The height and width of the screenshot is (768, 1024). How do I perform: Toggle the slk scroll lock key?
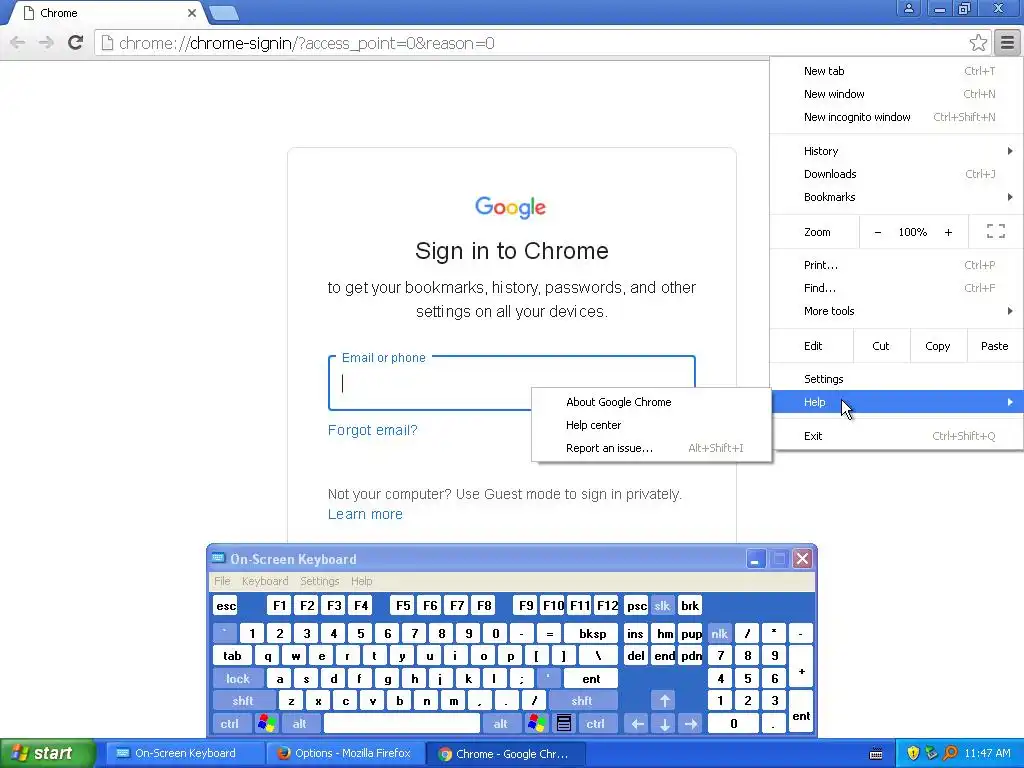[x=662, y=605]
